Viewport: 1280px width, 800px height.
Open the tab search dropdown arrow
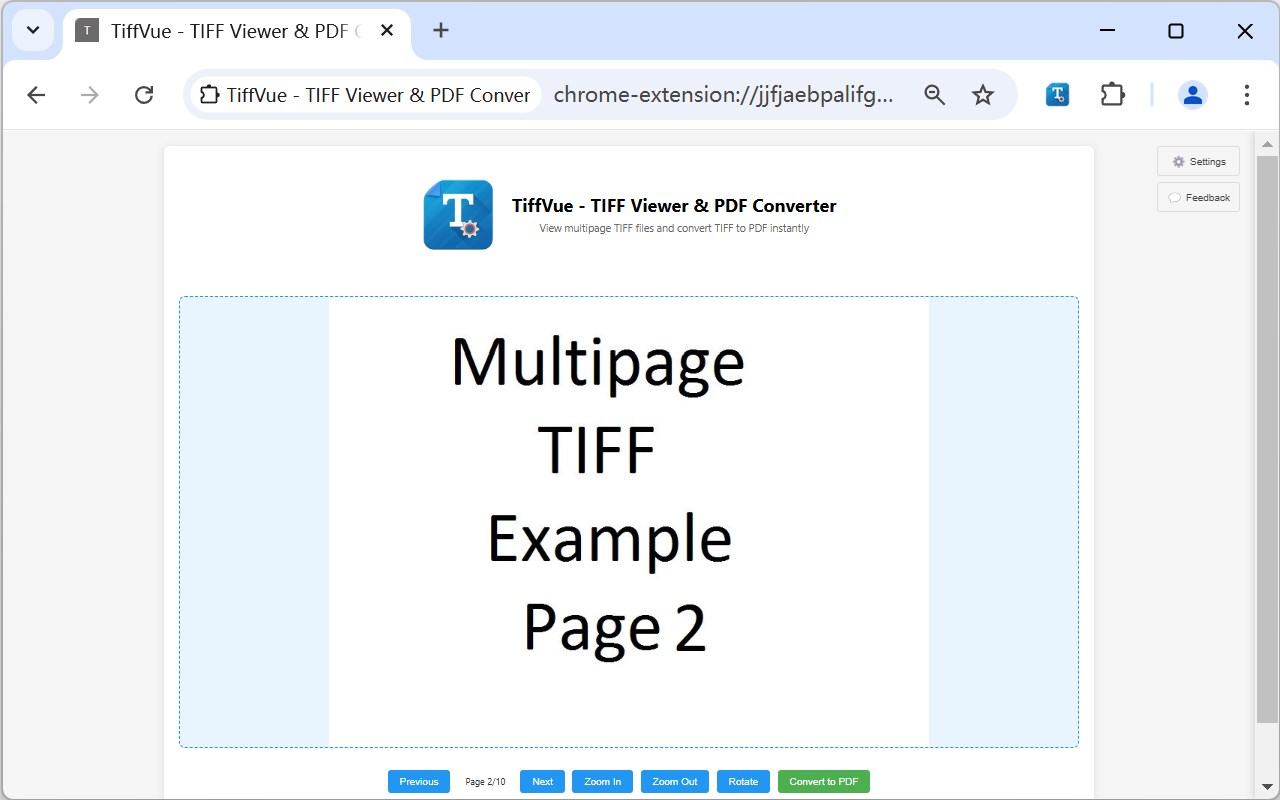[33, 30]
